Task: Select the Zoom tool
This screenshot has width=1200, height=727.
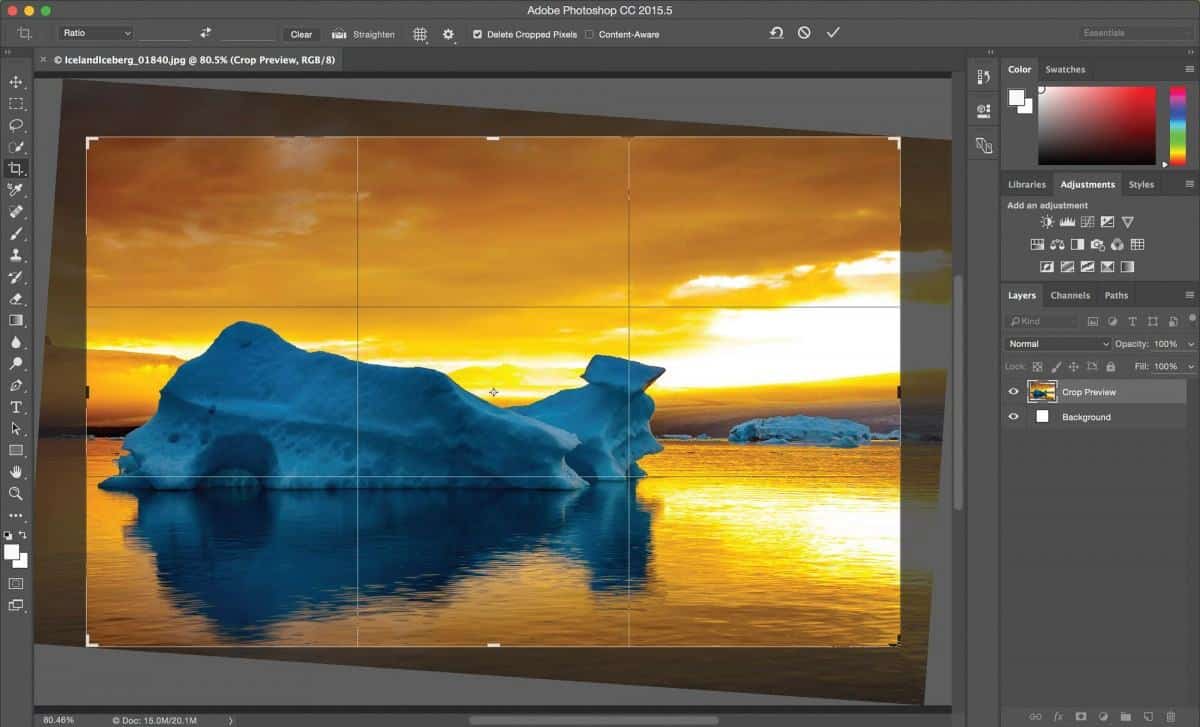Action: [x=16, y=494]
